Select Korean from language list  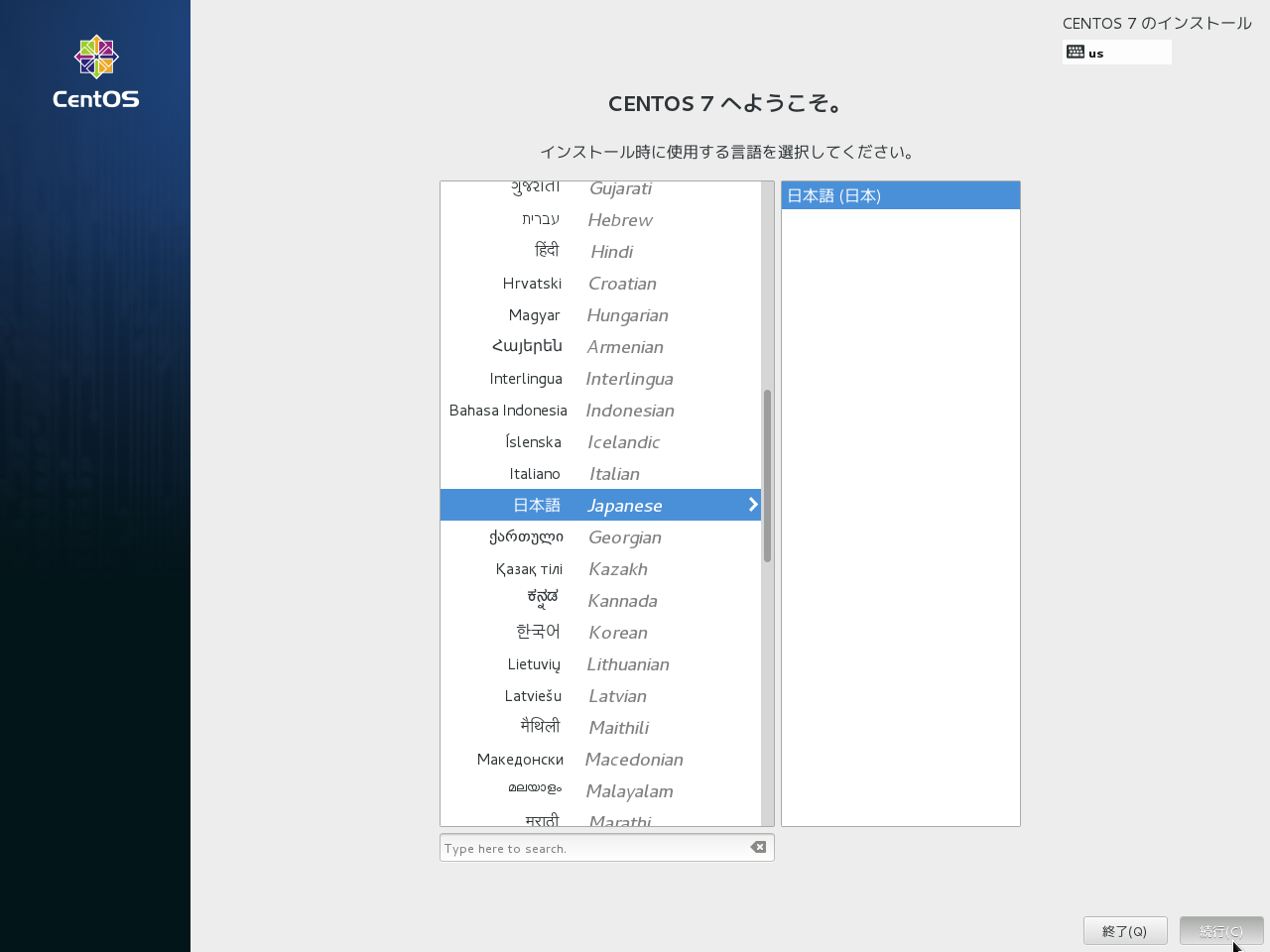(x=600, y=633)
